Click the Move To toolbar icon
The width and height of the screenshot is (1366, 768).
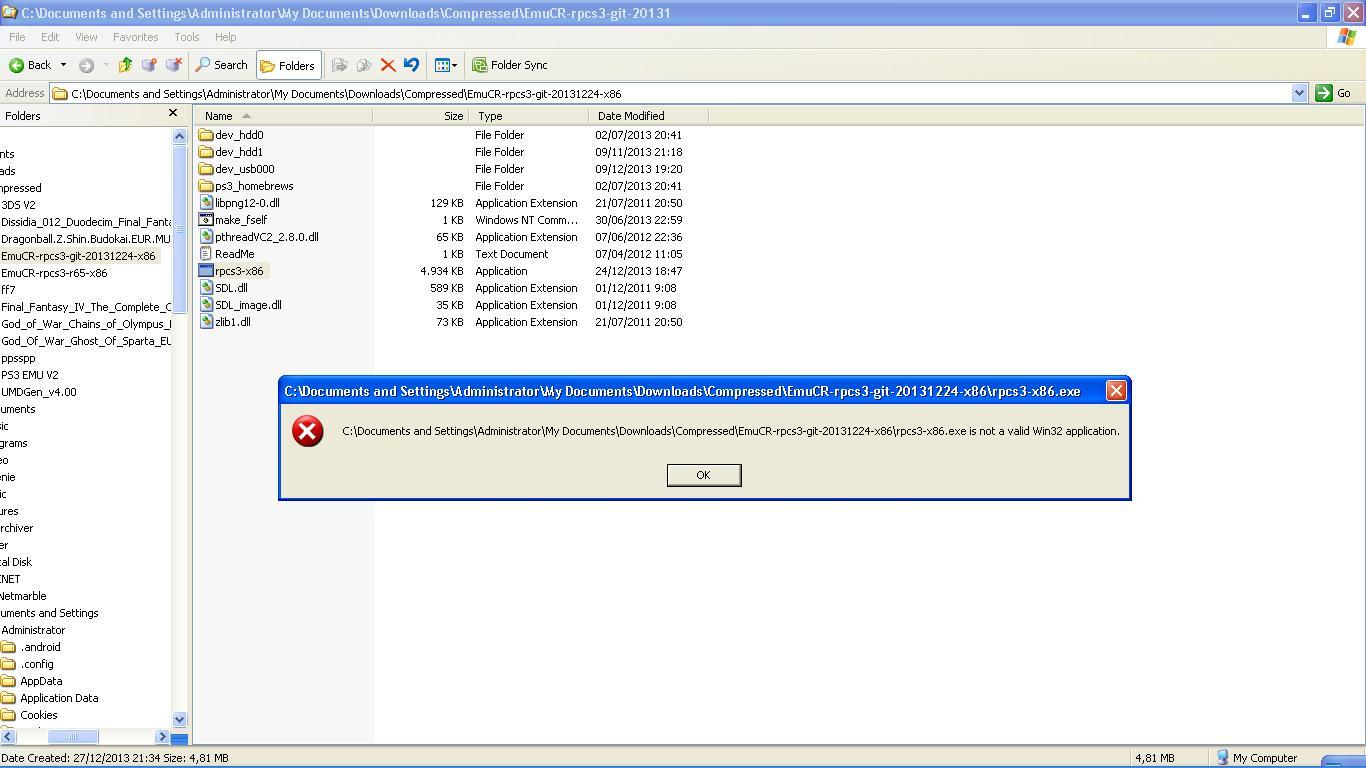coord(340,65)
